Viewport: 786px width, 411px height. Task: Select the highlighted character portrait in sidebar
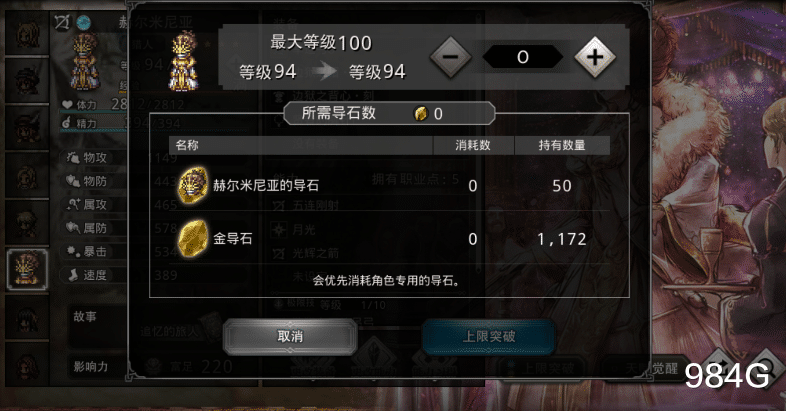click(x=27, y=269)
